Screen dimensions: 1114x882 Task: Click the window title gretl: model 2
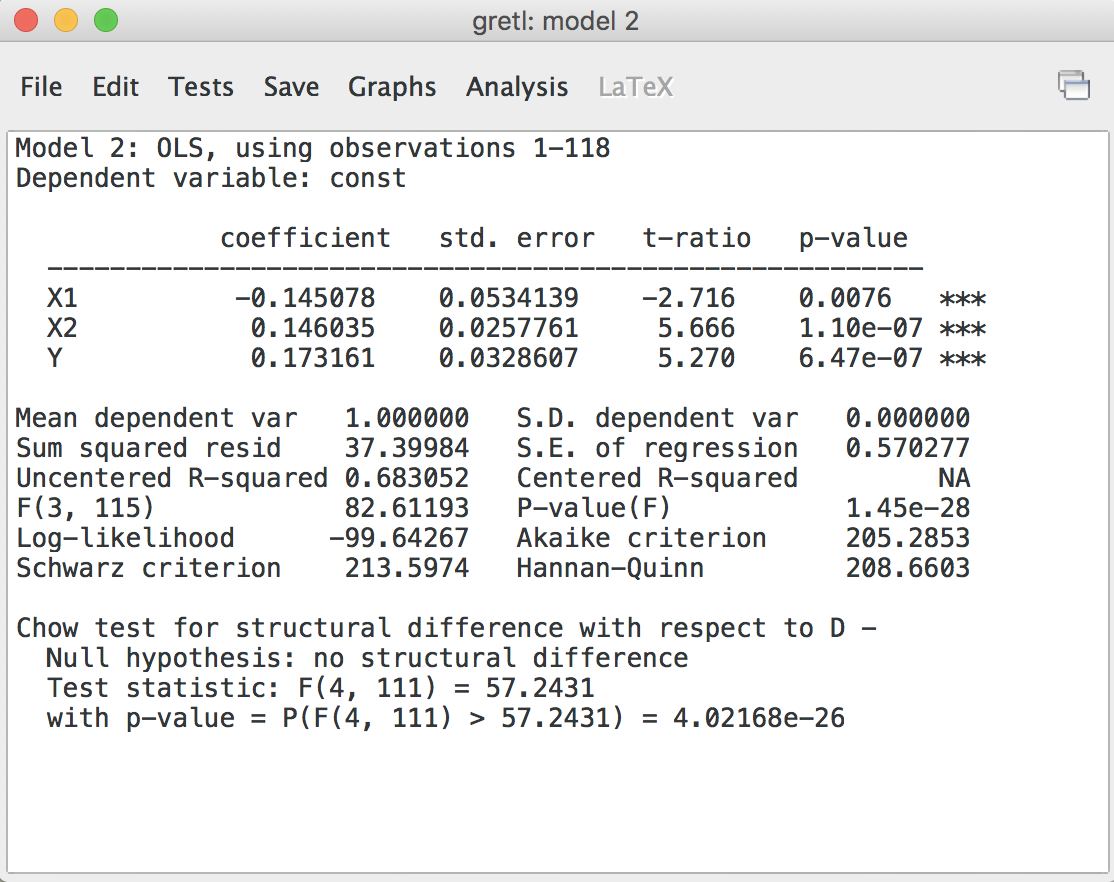point(557,19)
